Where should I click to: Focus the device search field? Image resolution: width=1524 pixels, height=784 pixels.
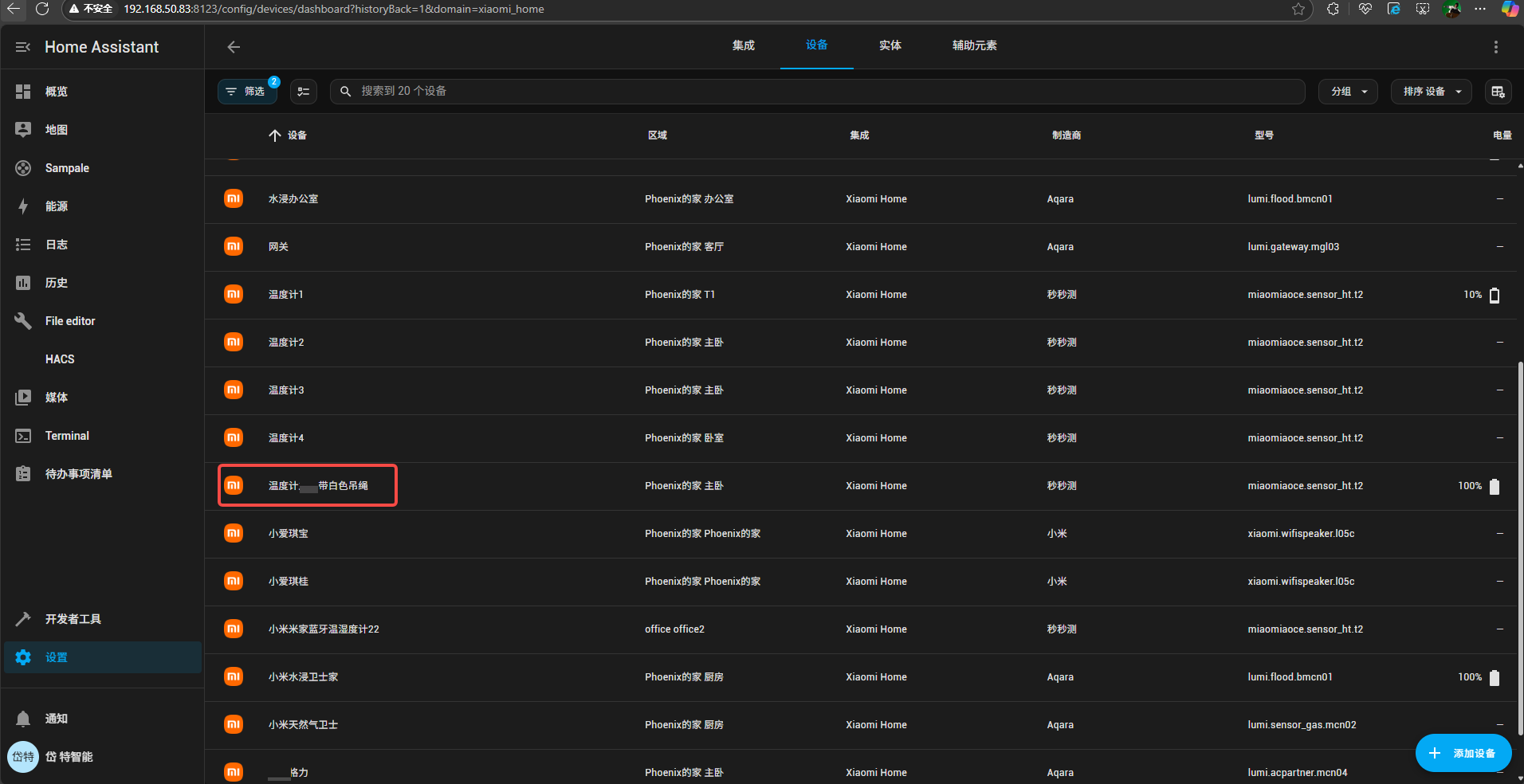click(x=821, y=92)
